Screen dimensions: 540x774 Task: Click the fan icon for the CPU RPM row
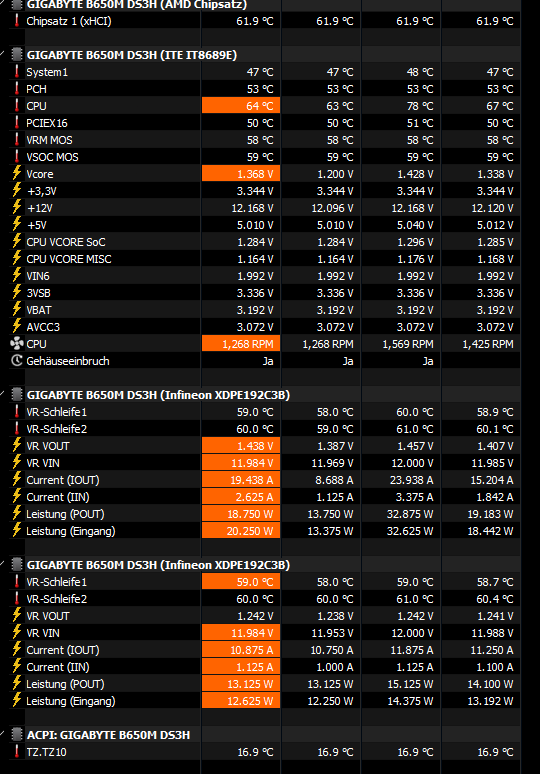(17, 344)
